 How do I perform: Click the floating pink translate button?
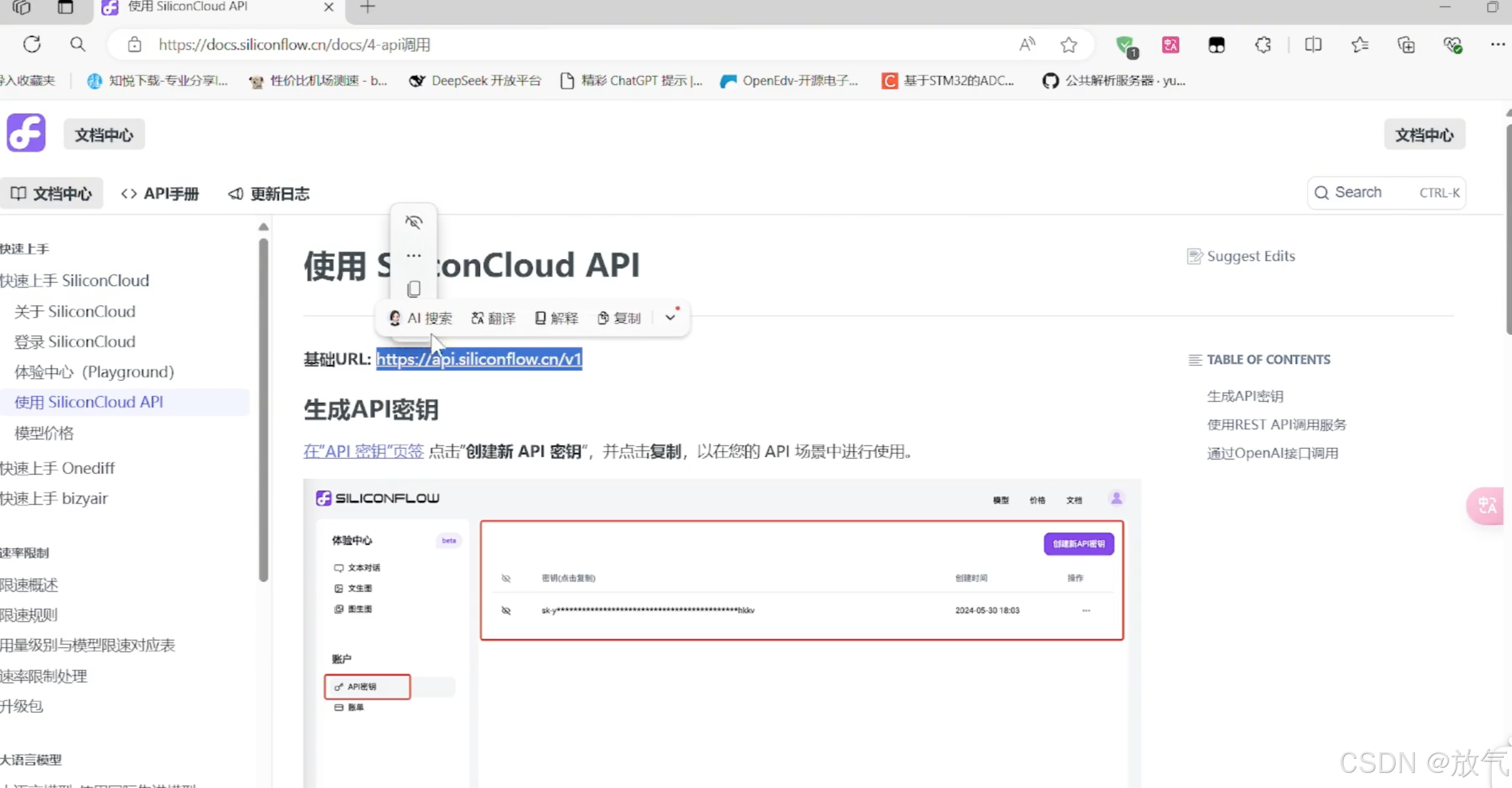tap(1487, 505)
